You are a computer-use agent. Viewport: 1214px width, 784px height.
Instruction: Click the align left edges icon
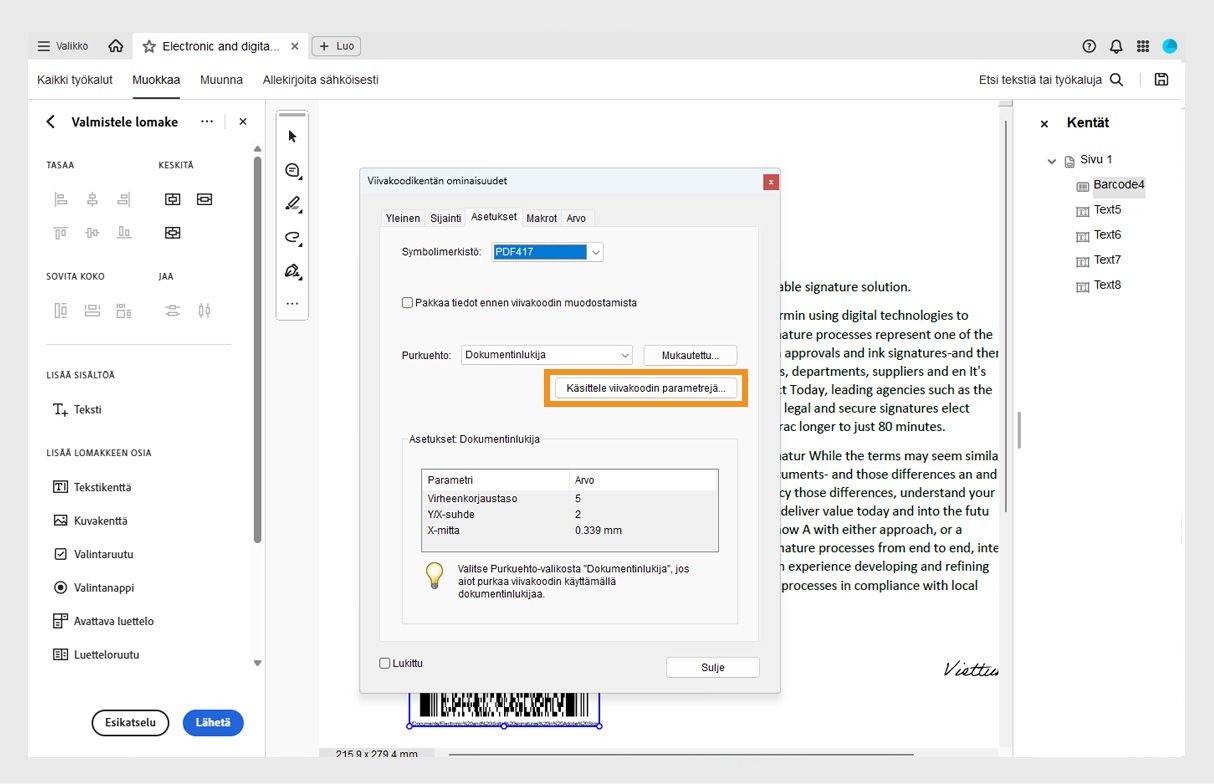pos(61,199)
